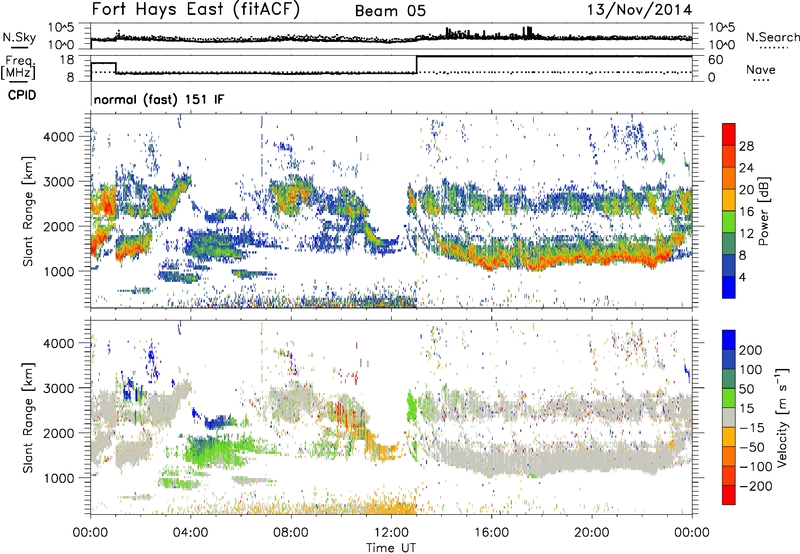Click the "15" label on Velocity colorbar

pos(746,409)
